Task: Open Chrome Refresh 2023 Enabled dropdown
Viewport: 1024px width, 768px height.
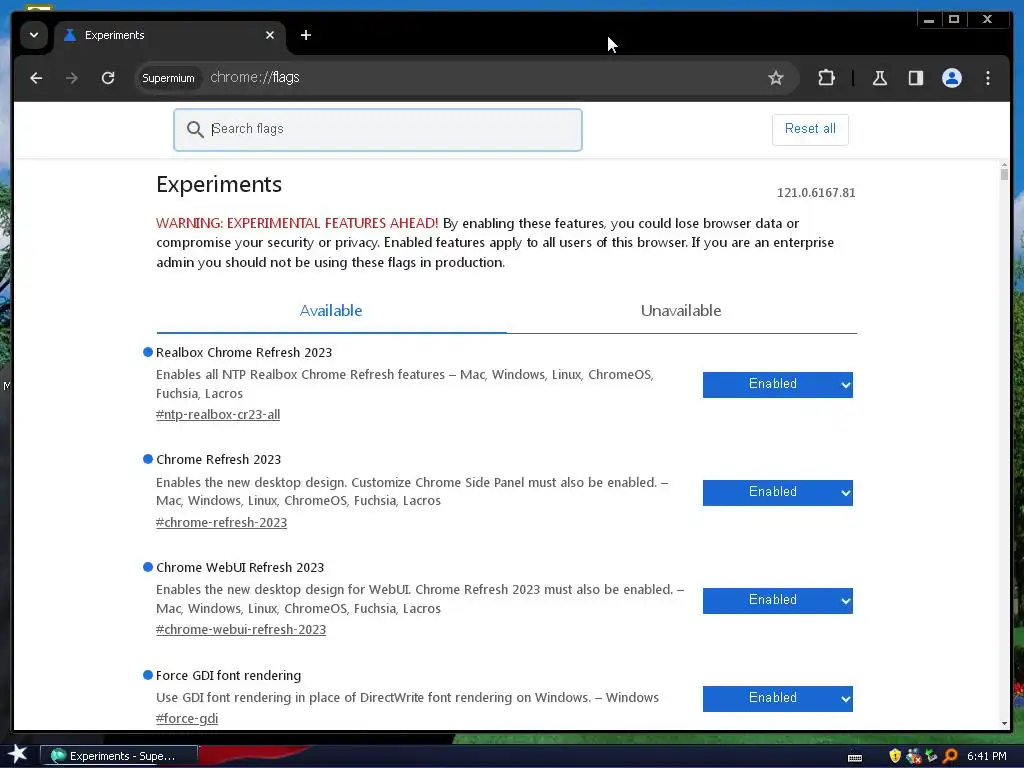Action: pyautogui.click(x=777, y=492)
